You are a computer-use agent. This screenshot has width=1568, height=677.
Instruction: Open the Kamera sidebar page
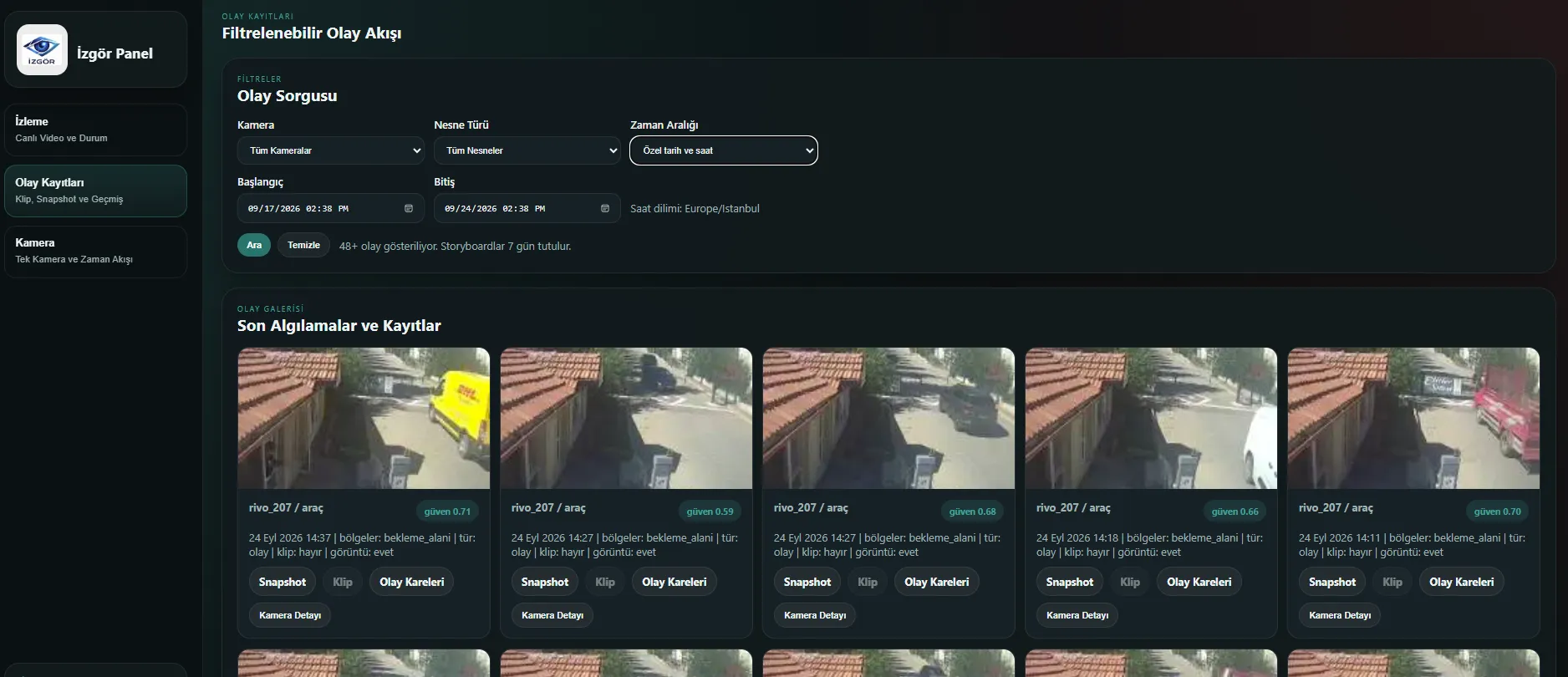95,251
